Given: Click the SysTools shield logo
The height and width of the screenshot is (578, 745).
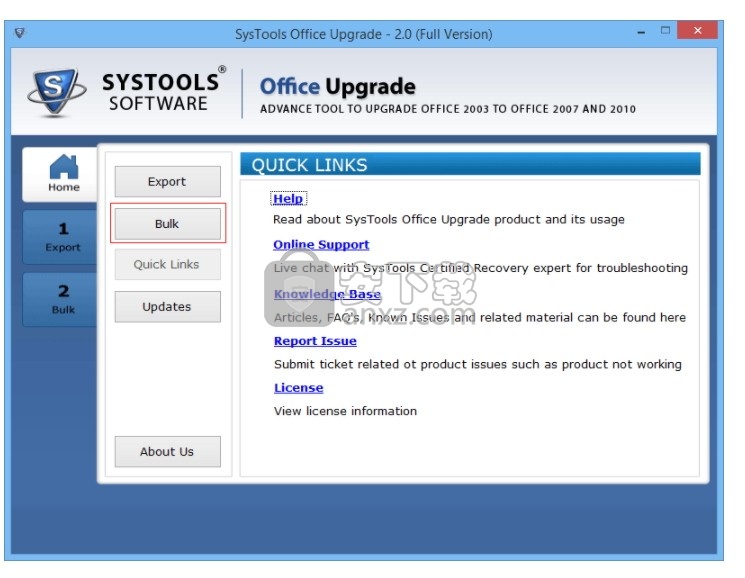Looking at the screenshot, I should coord(57,91).
